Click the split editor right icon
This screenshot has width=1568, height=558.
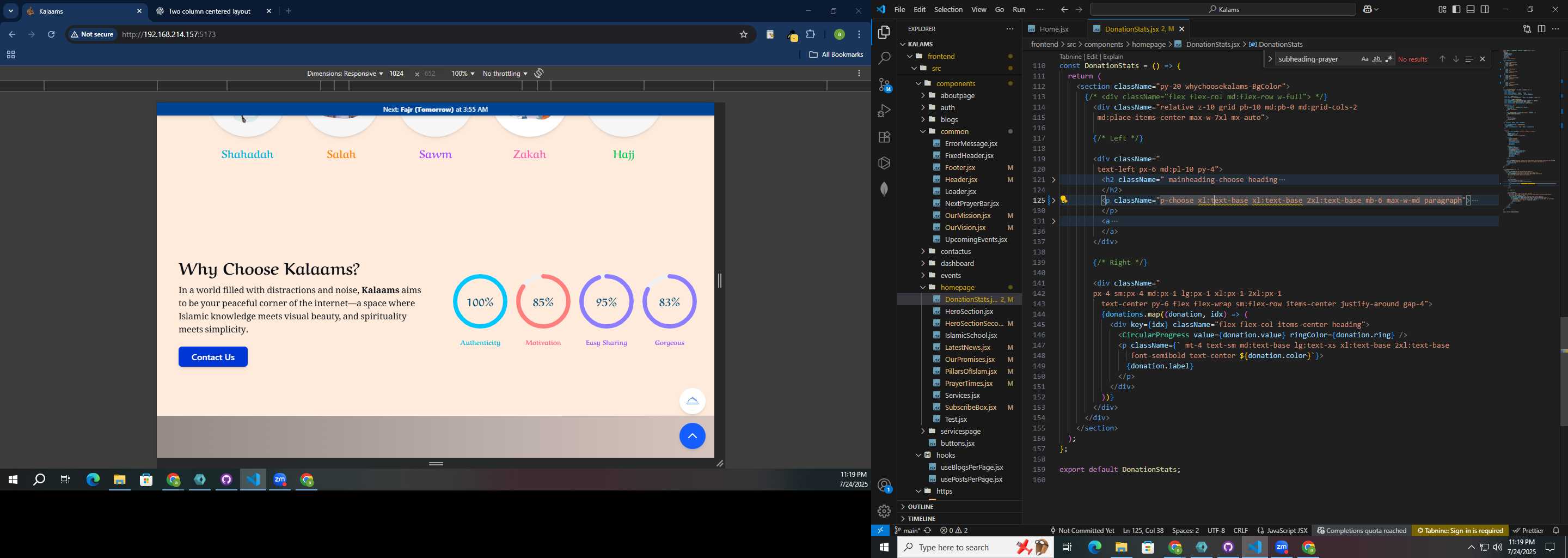1541,29
